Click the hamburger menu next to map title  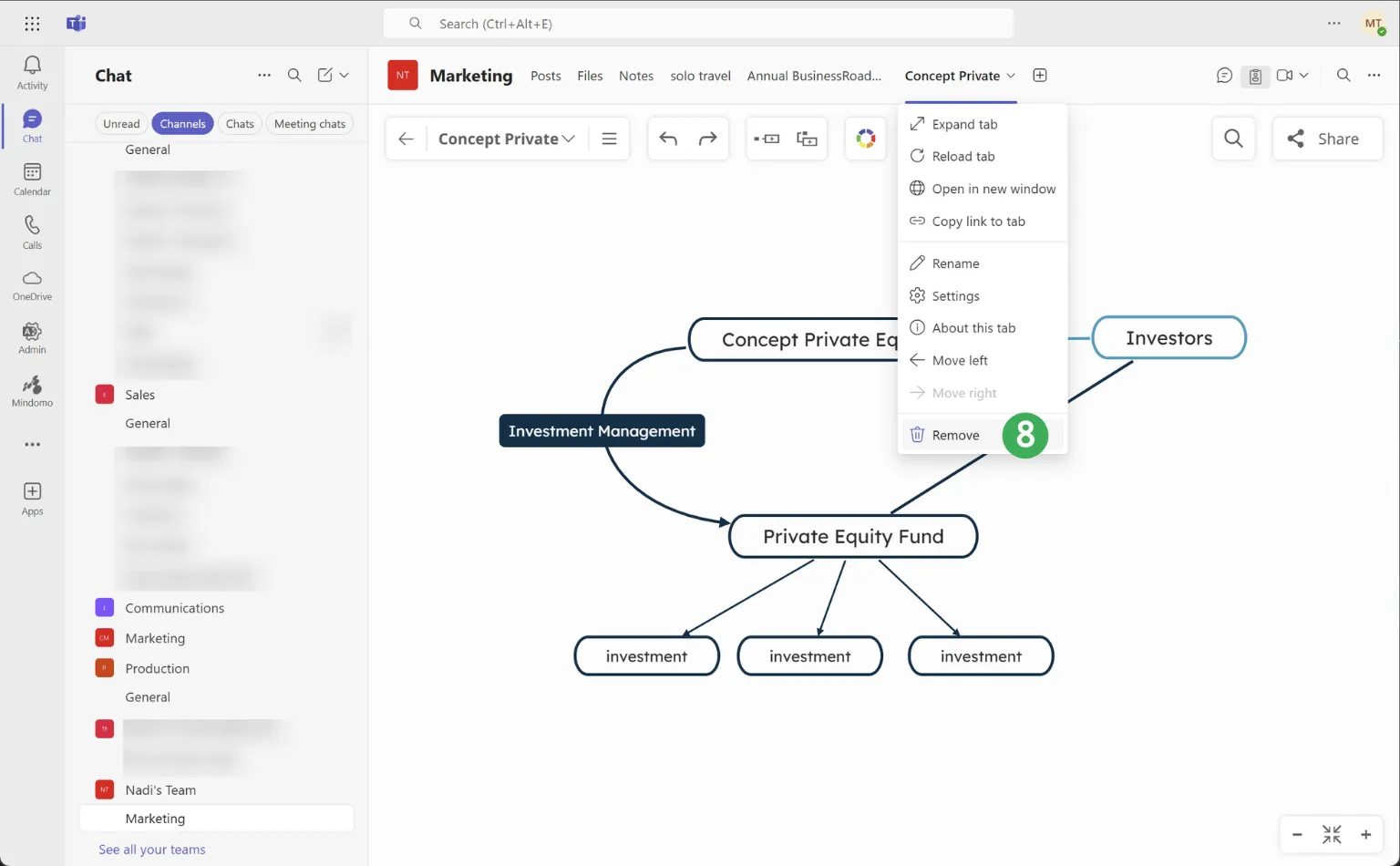(x=609, y=139)
